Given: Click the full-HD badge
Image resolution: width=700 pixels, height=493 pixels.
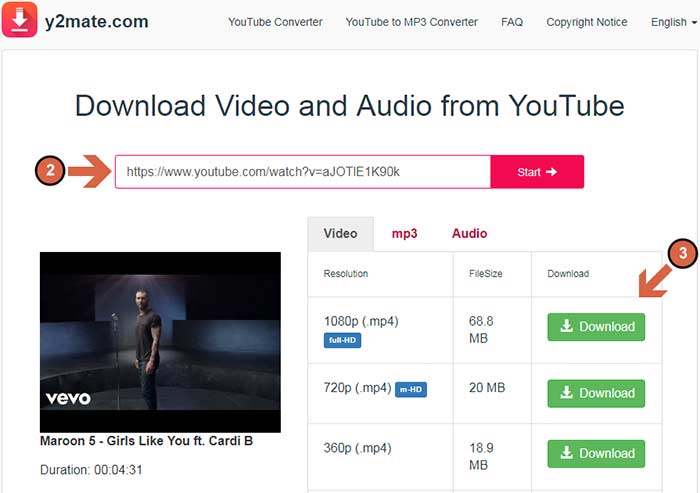Looking at the screenshot, I should point(340,340).
